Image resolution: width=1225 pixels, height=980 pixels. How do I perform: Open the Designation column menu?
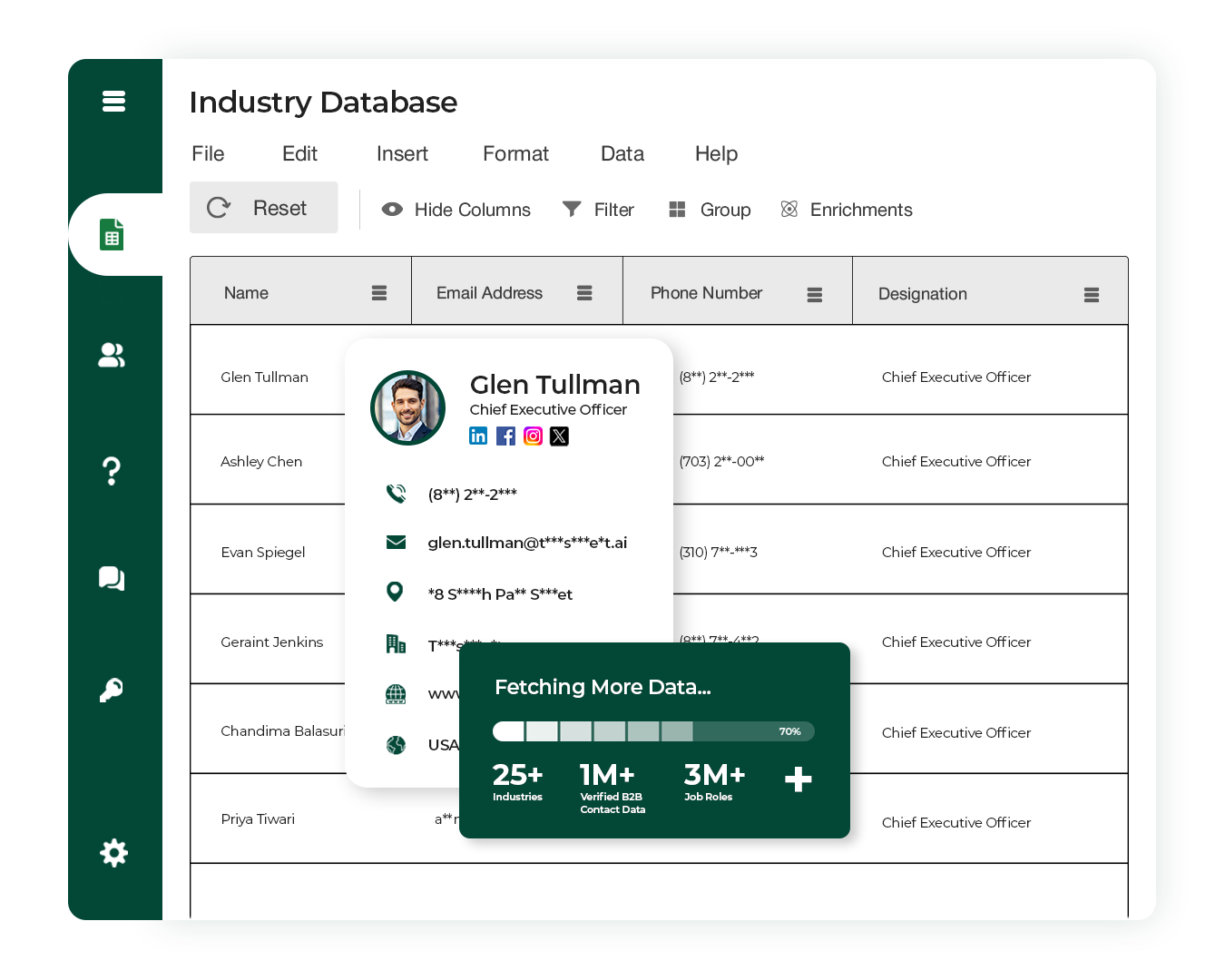[x=1091, y=294]
